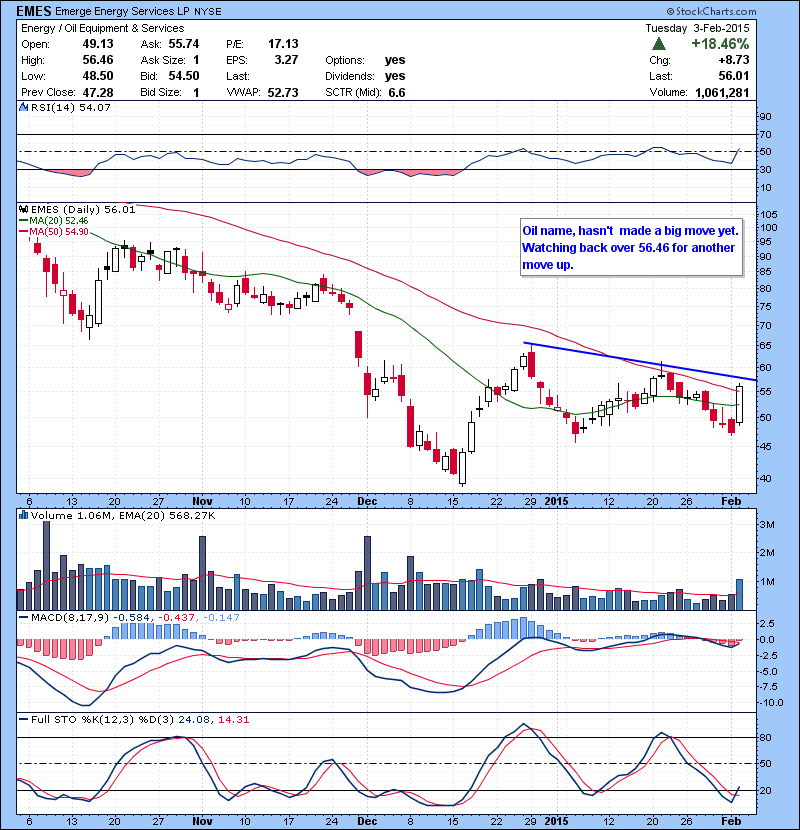800x830 pixels.
Task: Select the EPS value 3.27
Action: click(x=286, y=60)
